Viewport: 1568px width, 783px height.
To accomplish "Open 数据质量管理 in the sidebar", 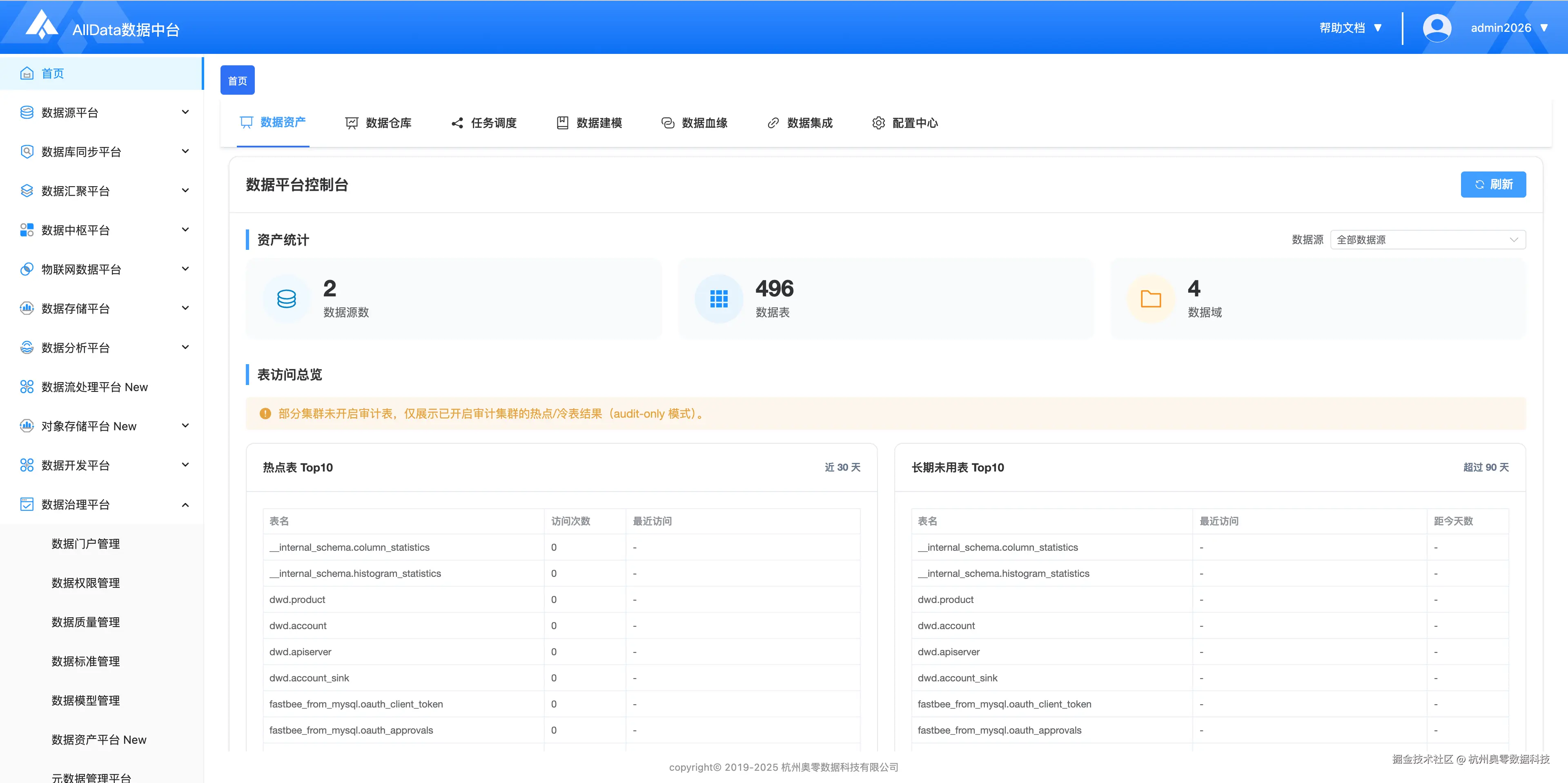I will [86, 623].
